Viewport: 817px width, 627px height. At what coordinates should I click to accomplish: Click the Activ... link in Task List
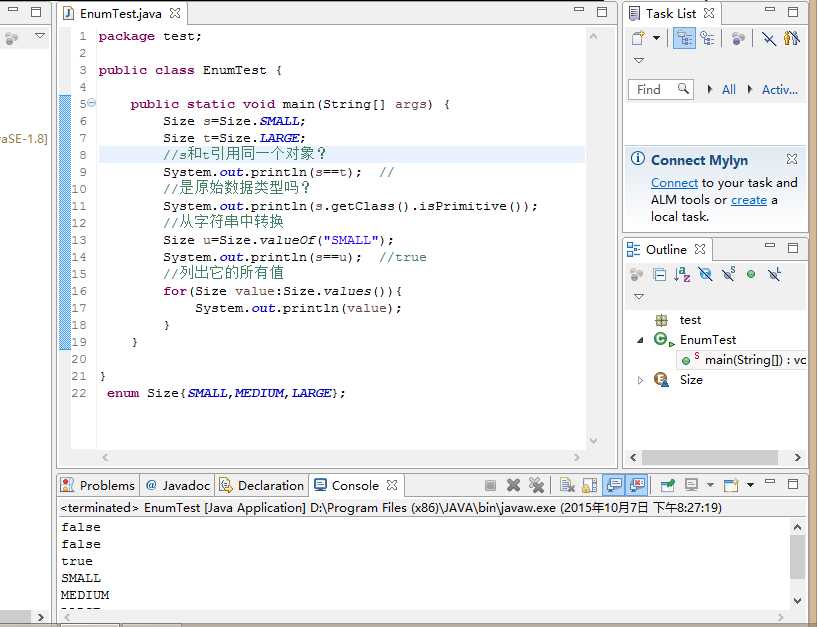tap(779, 90)
